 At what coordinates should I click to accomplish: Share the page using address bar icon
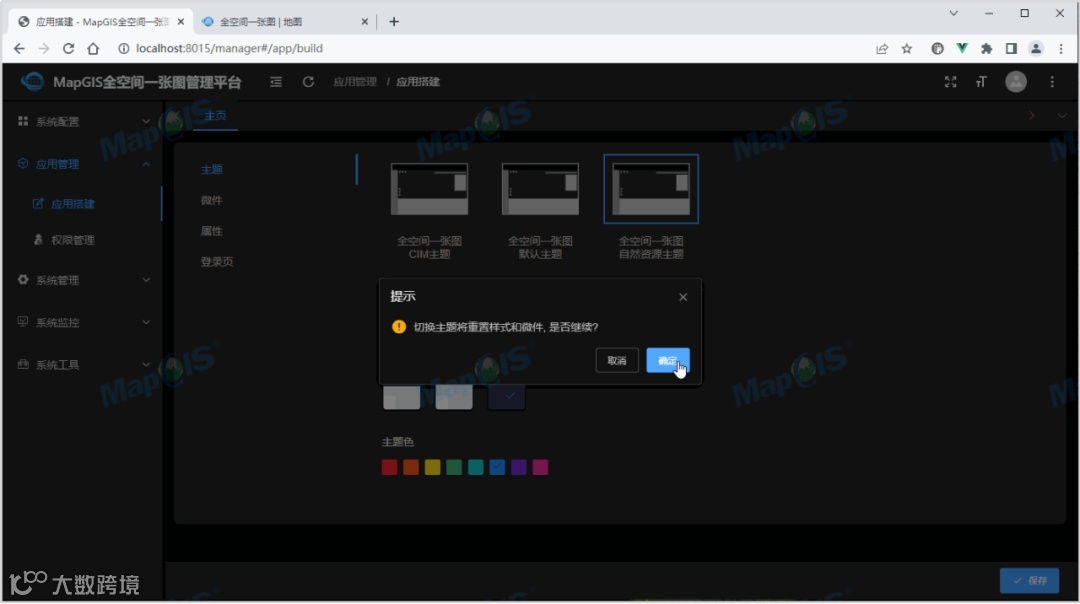882,48
